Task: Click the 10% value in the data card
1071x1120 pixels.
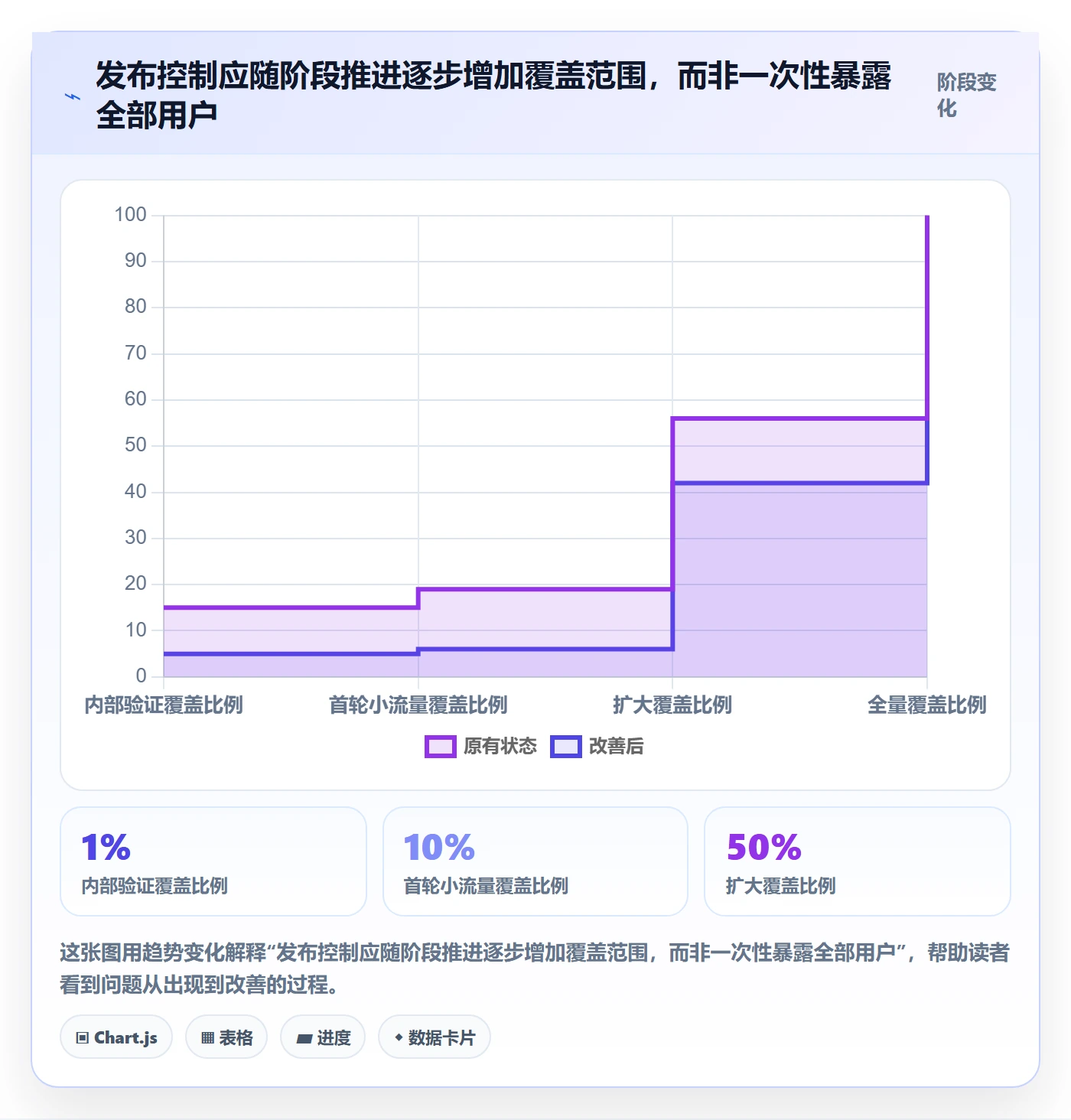Action: click(x=439, y=848)
